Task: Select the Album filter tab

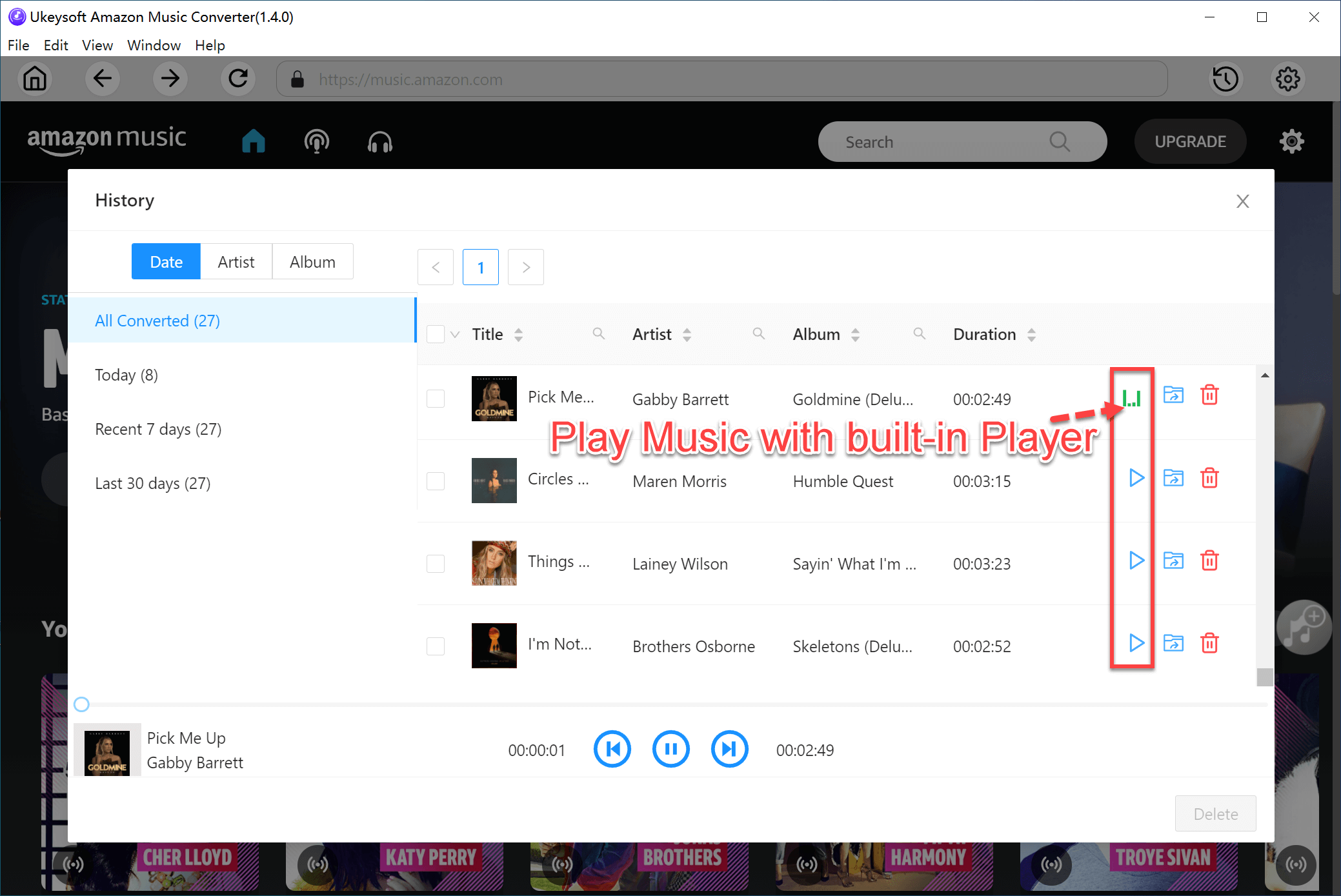Action: (312, 262)
